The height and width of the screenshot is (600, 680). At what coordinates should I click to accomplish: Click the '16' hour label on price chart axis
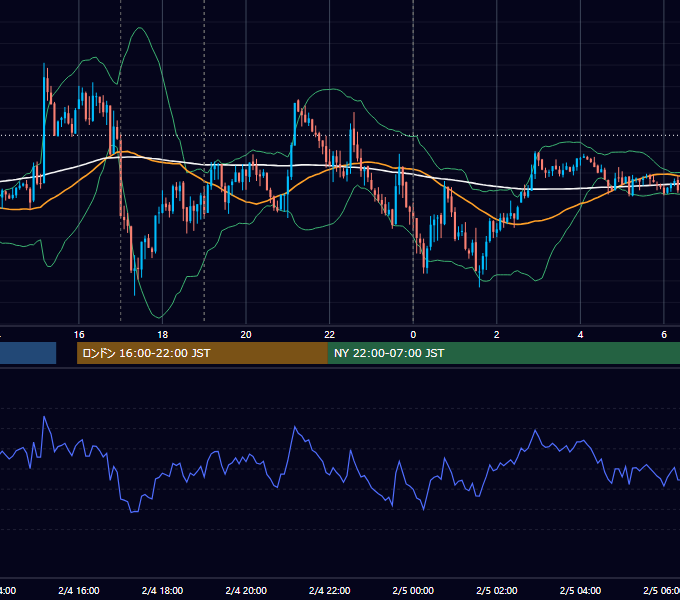(79, 335)
